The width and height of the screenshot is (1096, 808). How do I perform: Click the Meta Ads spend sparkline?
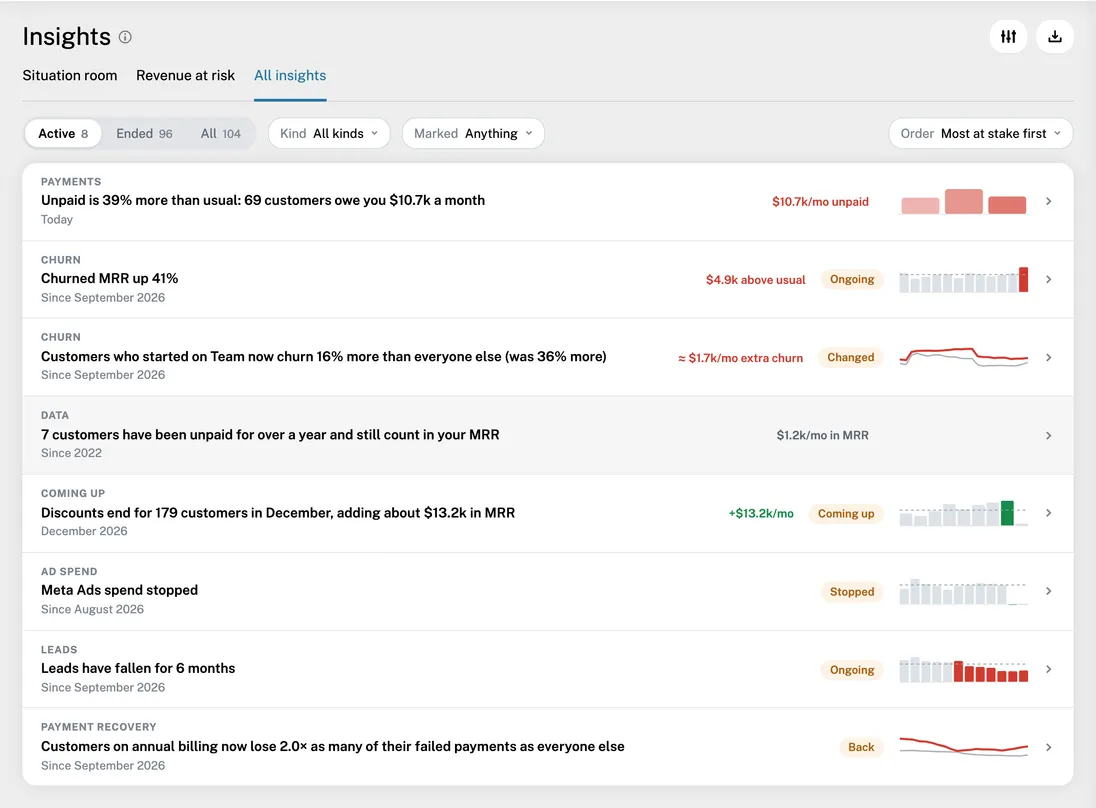pos(963,591)
